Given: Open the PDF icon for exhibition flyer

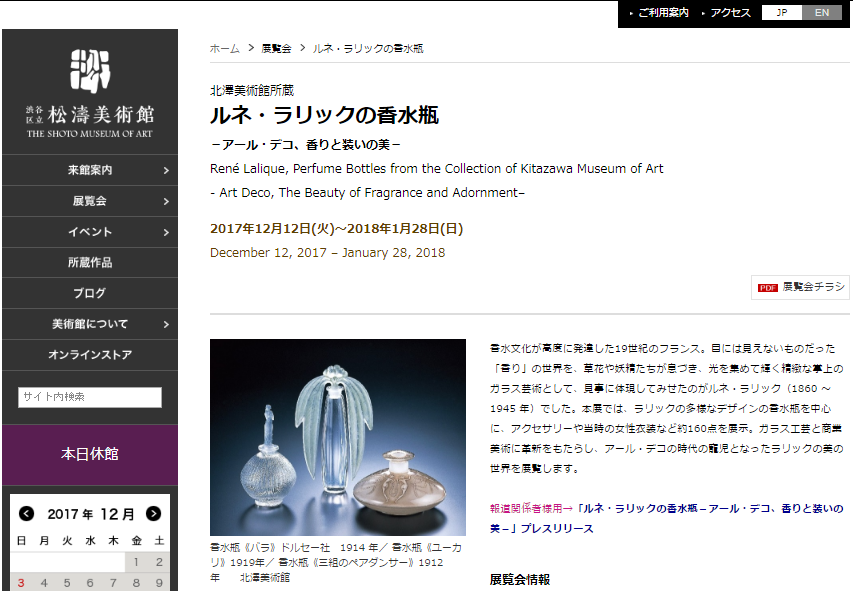Looking at the screenshot, I should [x=768, y=287].
